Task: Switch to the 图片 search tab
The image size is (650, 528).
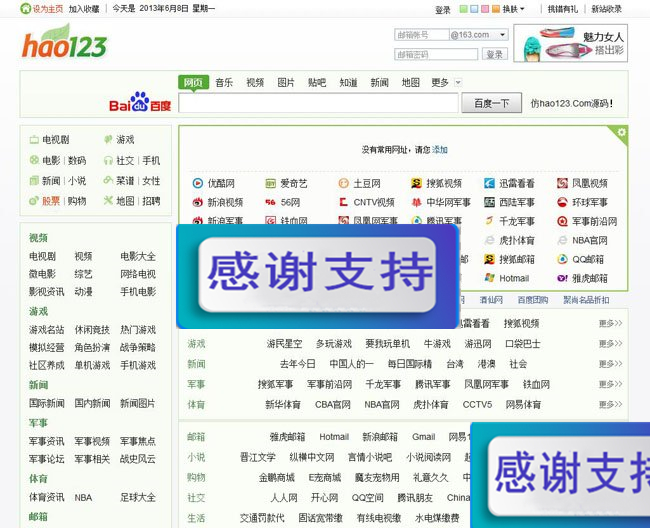Action: 286,82
